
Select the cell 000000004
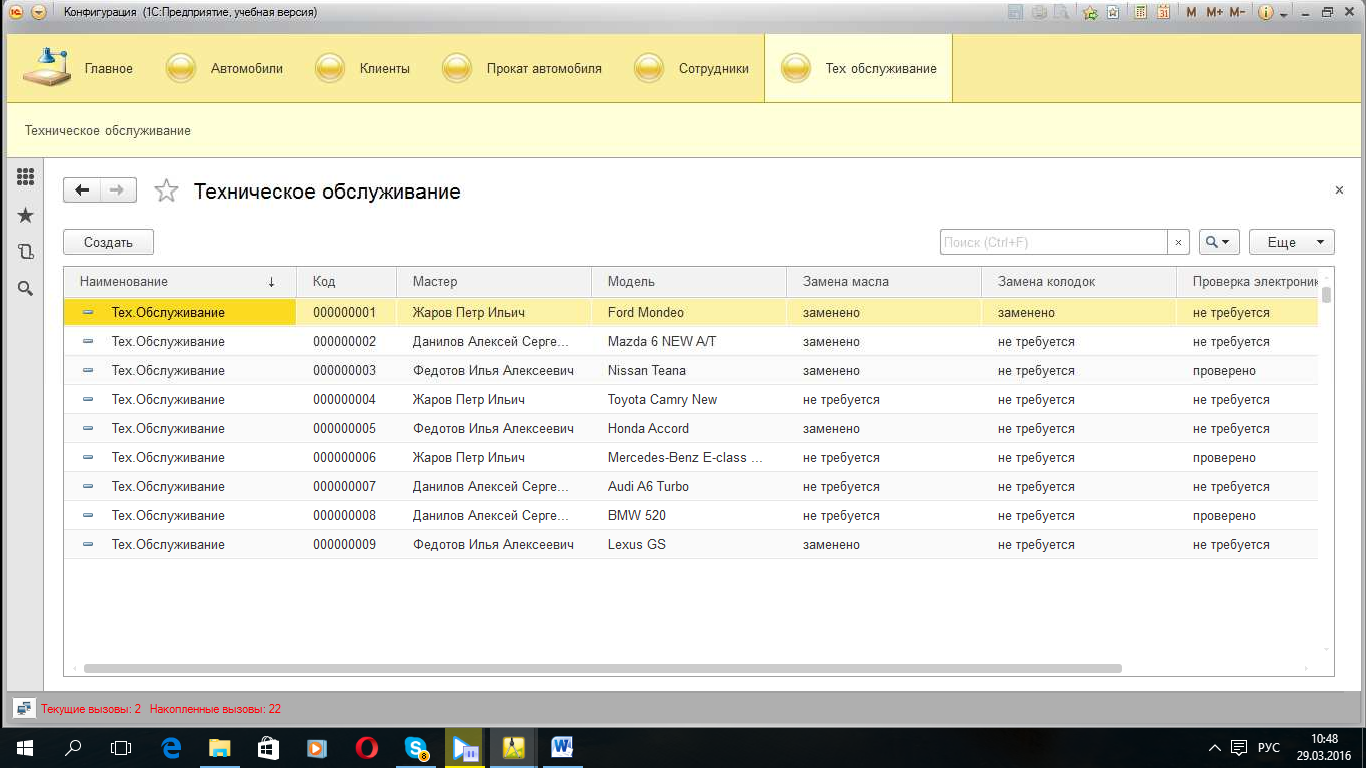347,400
